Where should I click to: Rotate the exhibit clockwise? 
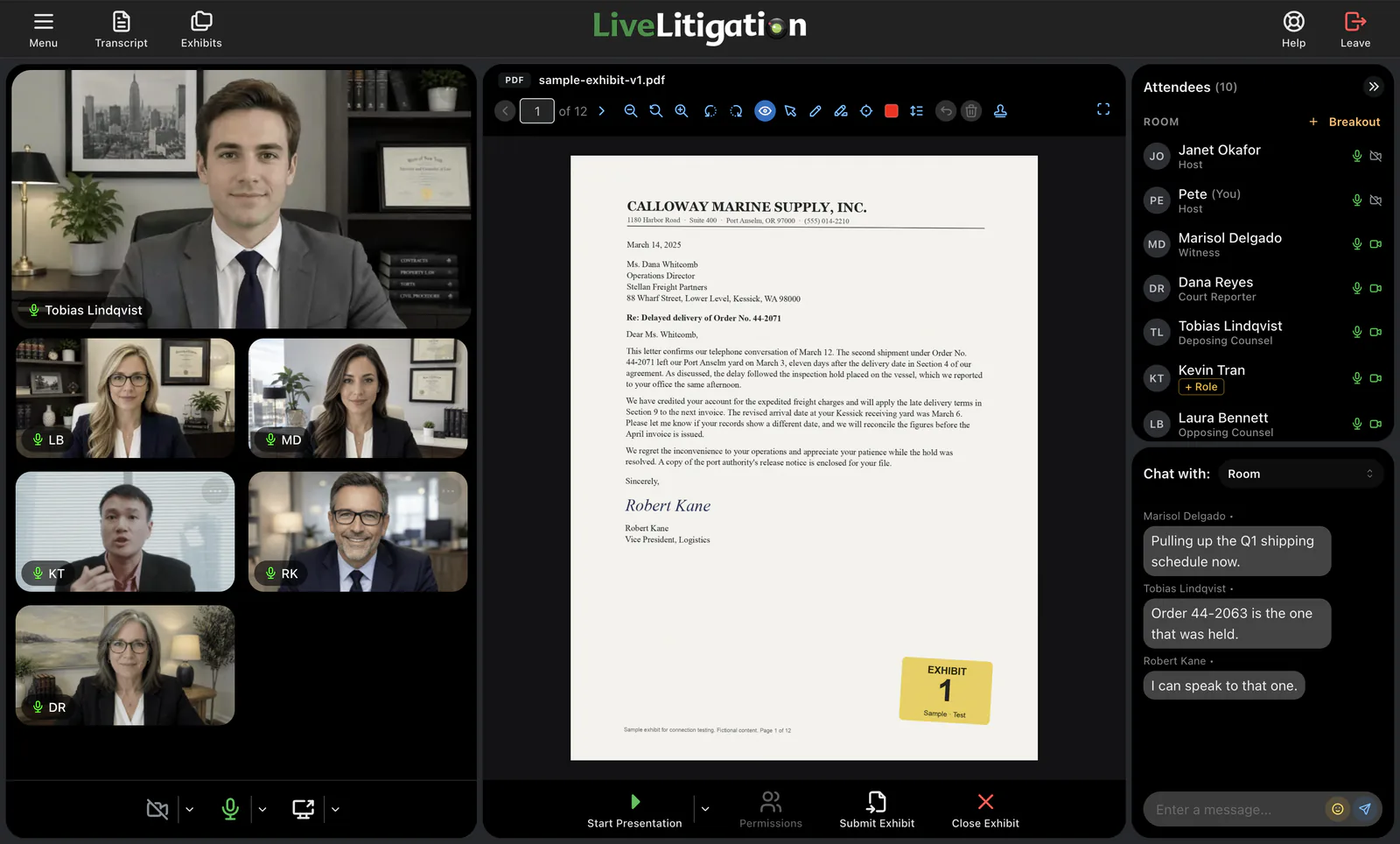click(x=736, y=111)
